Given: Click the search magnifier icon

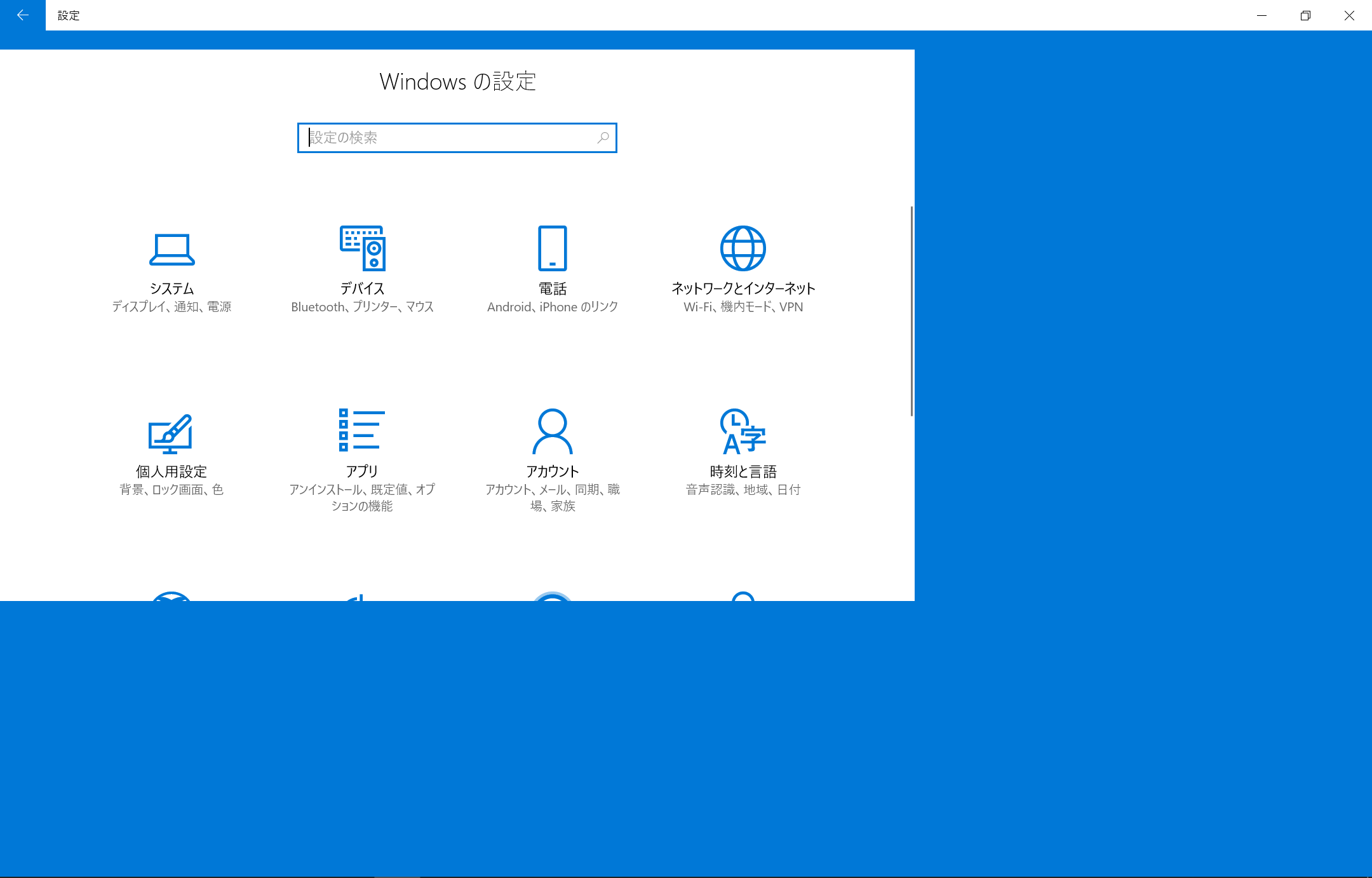Looking at the screenshot, I should coord(603,137).
